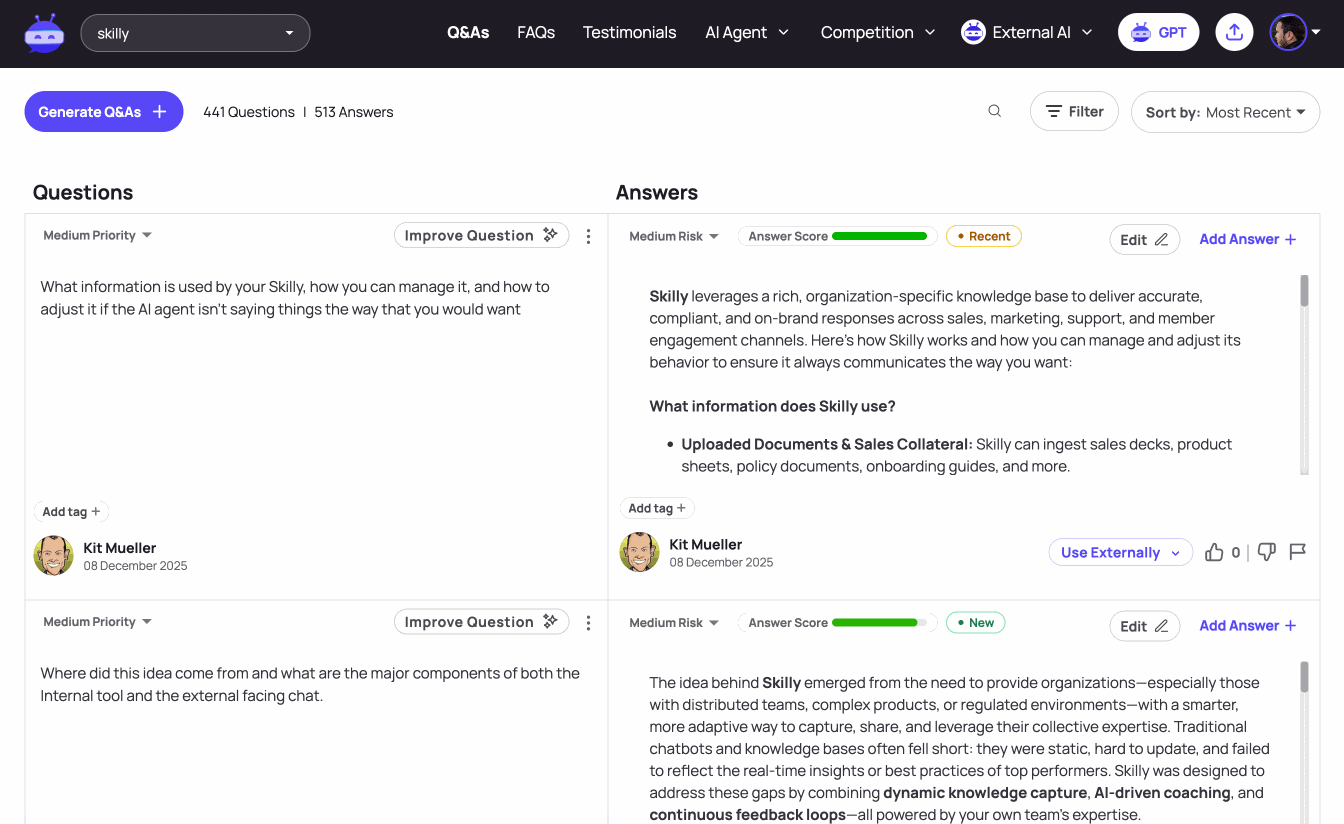
Task: Click 'What information does Skilly use?' heading
Action: click(x=772, y=406)
